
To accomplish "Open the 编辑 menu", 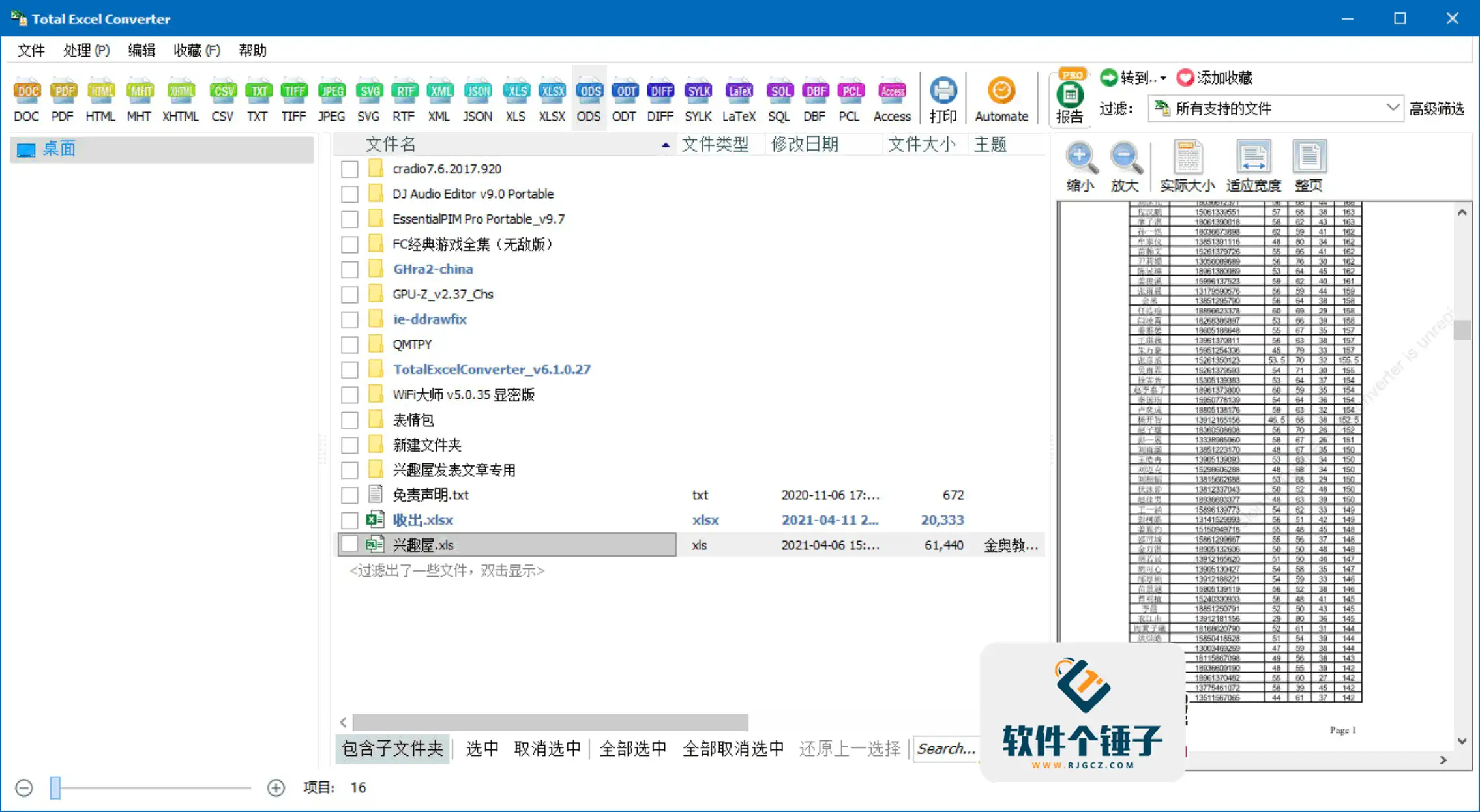I will click(141, 50).
